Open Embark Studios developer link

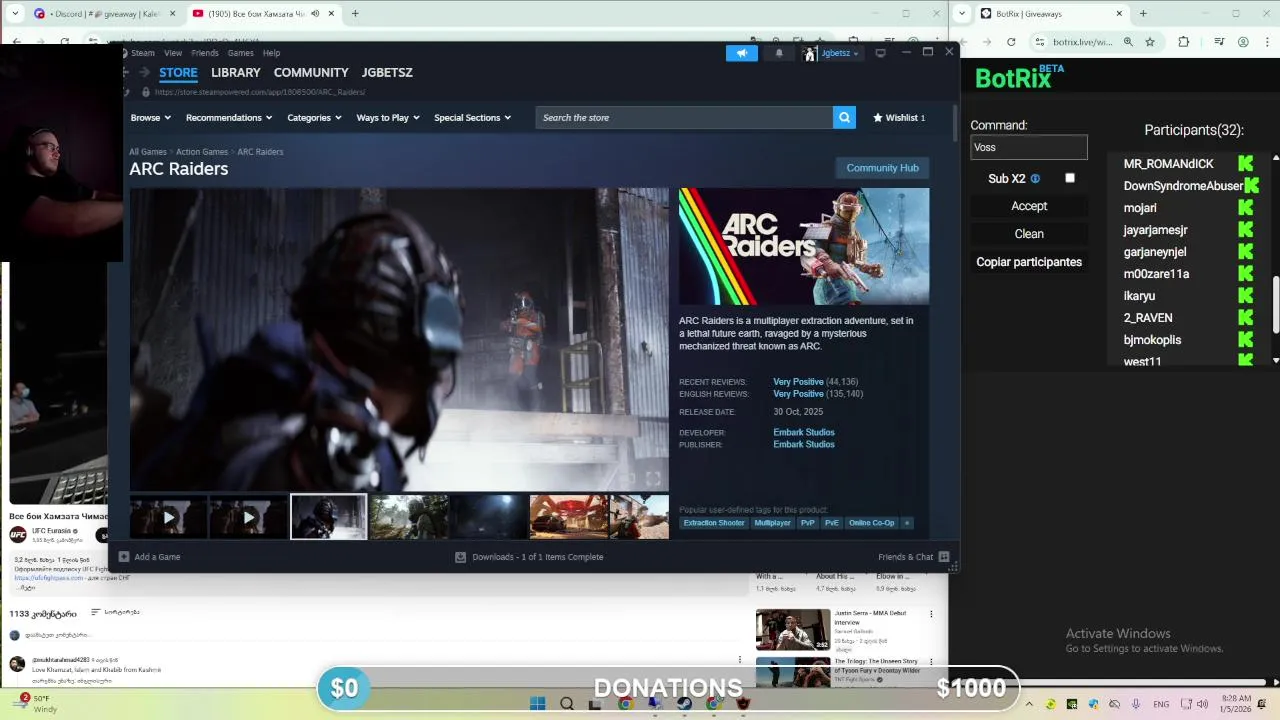(804, 433)
